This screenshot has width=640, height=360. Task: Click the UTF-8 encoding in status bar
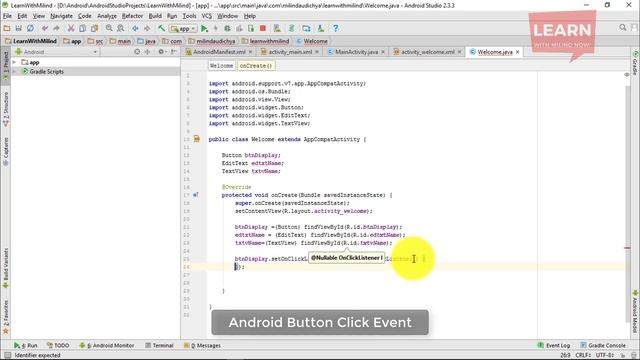(604, 355)
